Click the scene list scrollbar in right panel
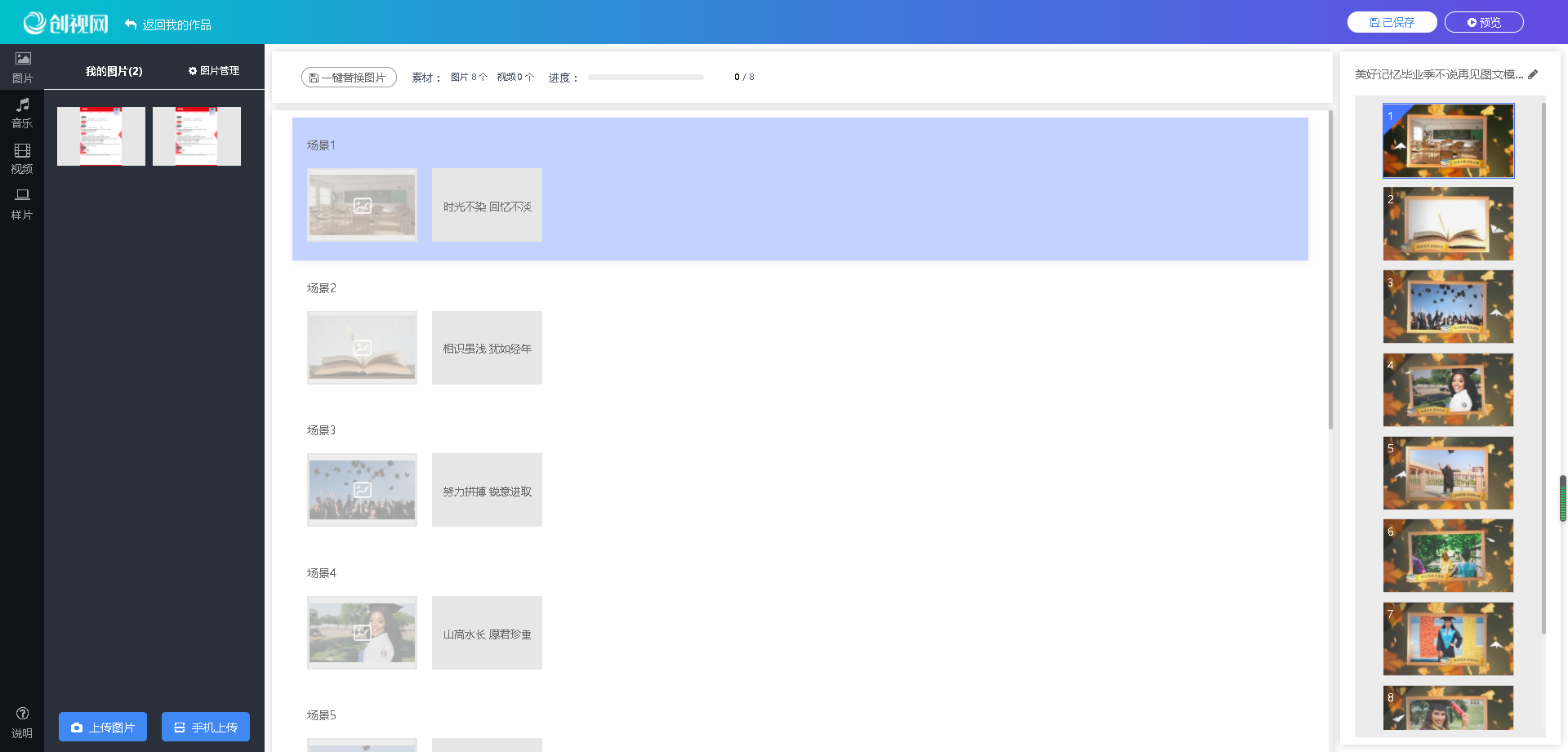The width and height of the screenshot is (1568, 752). [x=1543, y=367]
